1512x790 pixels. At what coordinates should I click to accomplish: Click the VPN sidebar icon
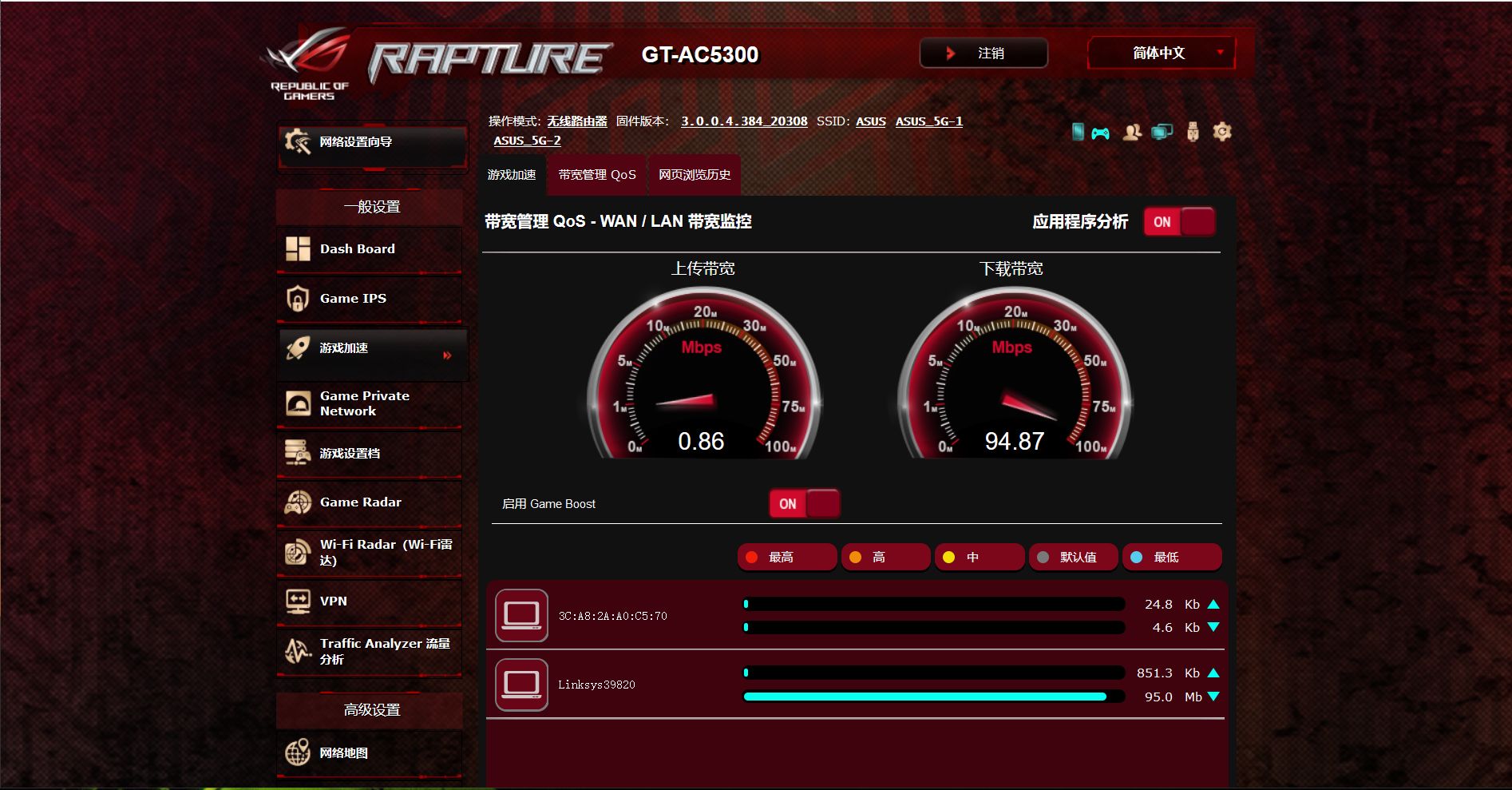[298, 601]
